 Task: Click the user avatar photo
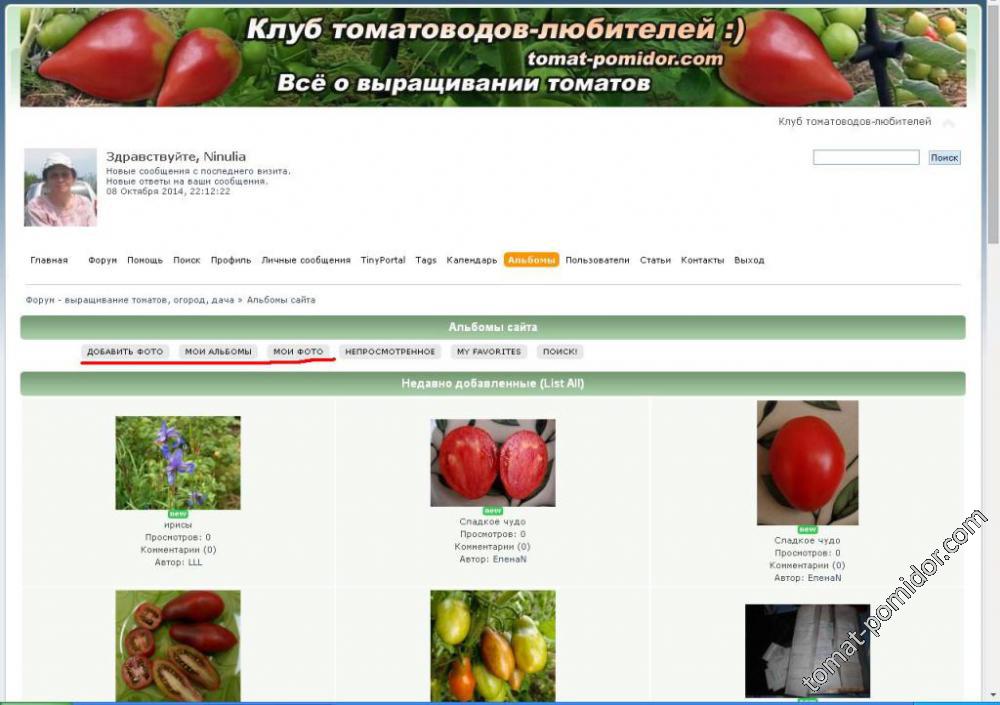pos(60,188)
